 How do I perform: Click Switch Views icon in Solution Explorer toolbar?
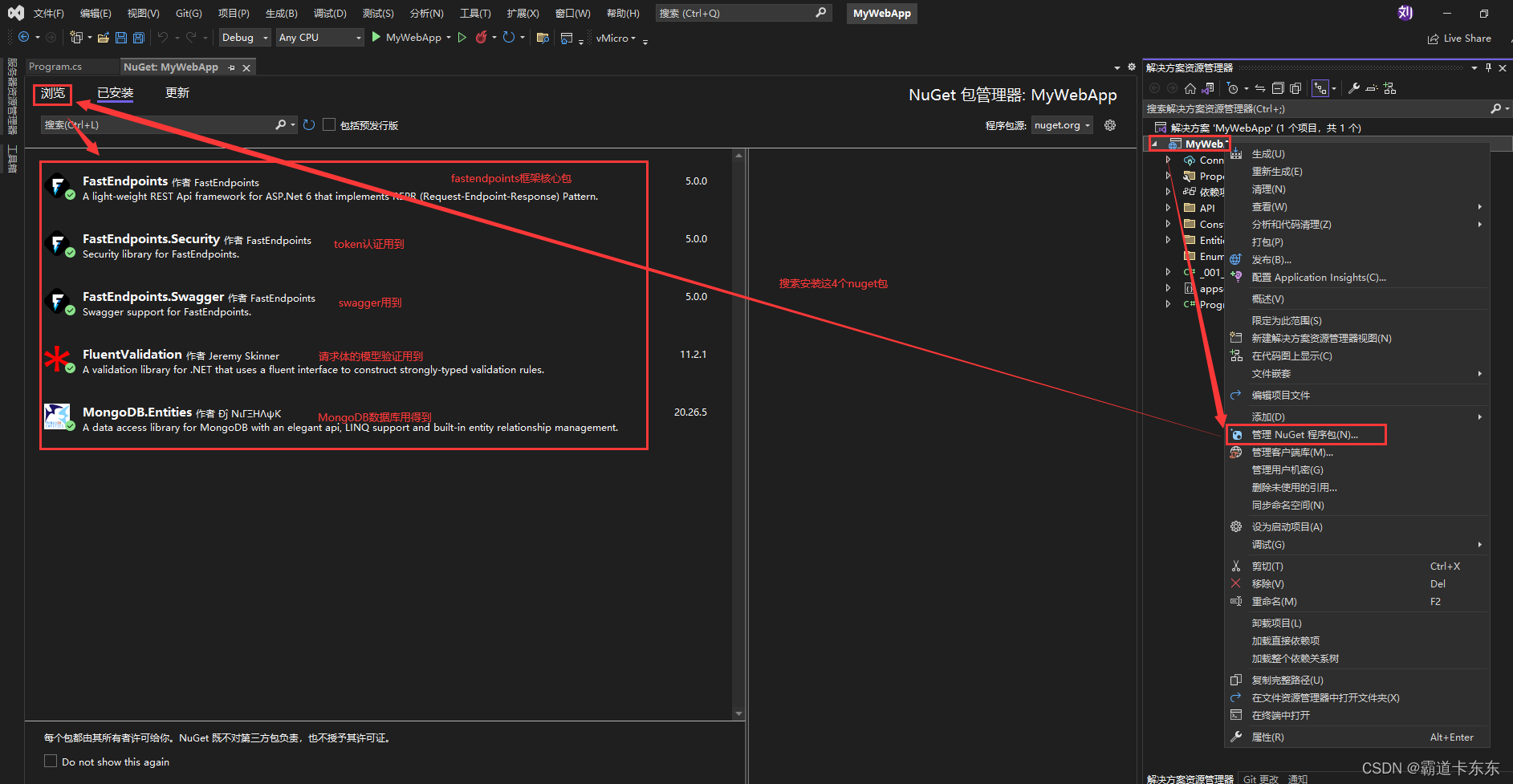1208,88
